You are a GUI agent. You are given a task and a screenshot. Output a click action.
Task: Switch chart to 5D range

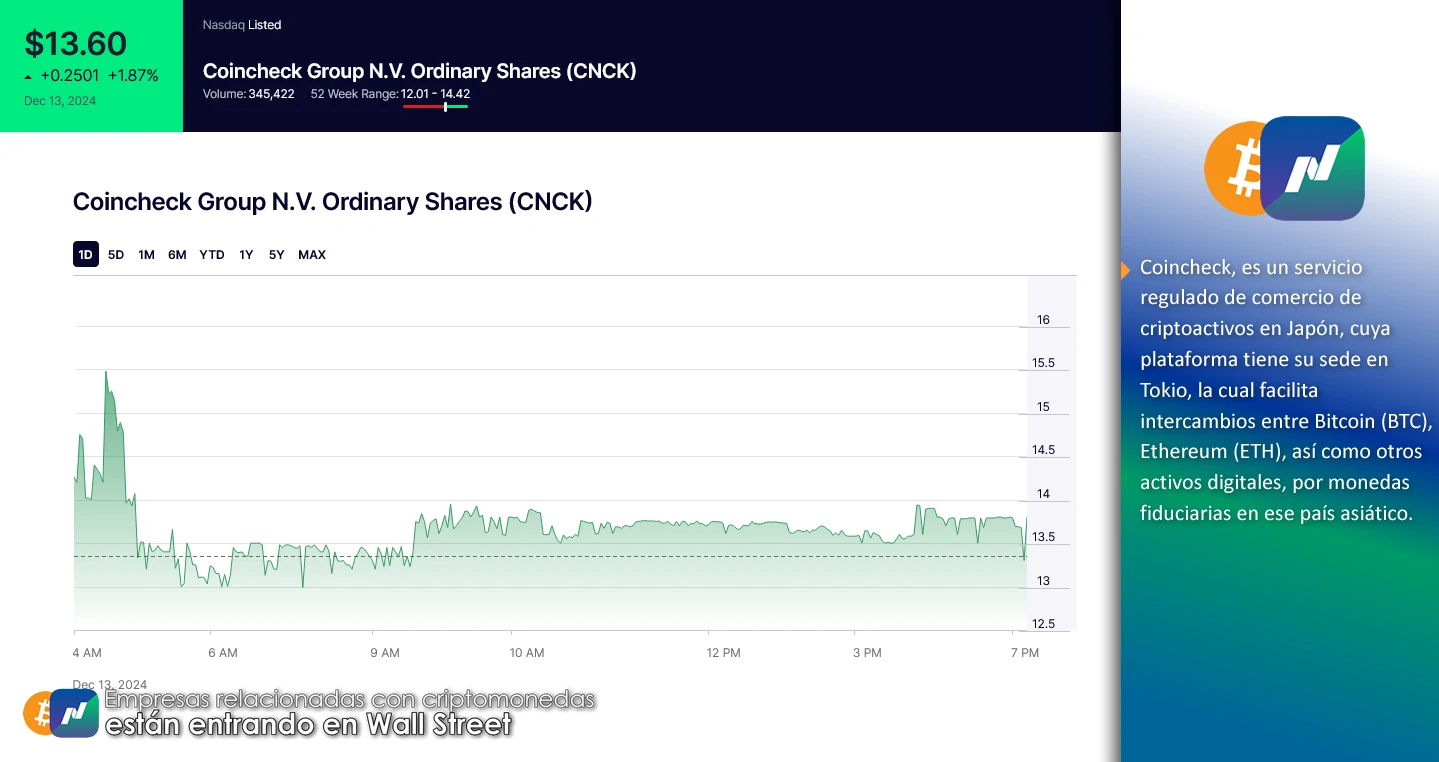pos(116,255)
